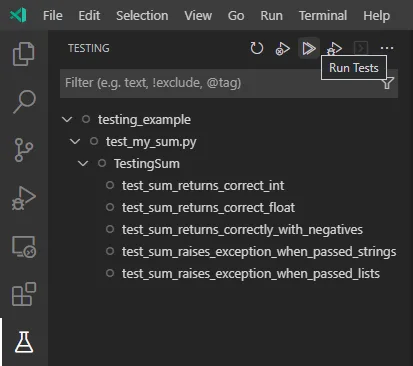Open the Selection menu
The width and height of the screenshot is (413, 366).
click(142, 15)
